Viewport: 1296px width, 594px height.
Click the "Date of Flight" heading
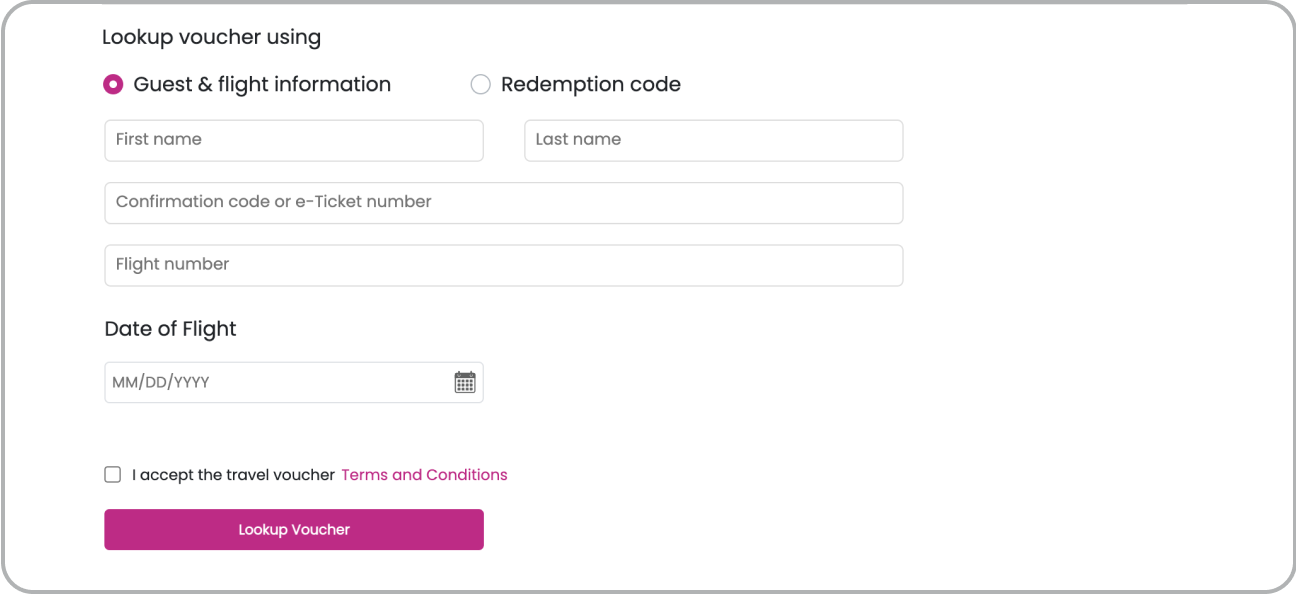click(170, 329)
